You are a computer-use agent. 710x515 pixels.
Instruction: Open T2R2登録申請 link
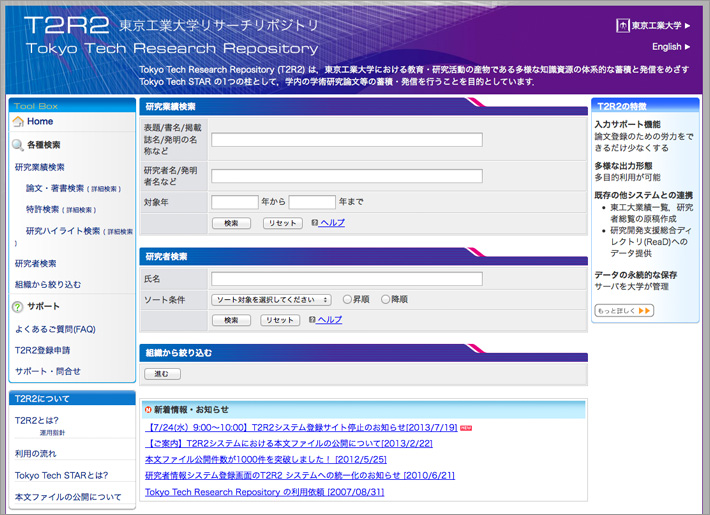pyautogui.click(x=42, y=350)
